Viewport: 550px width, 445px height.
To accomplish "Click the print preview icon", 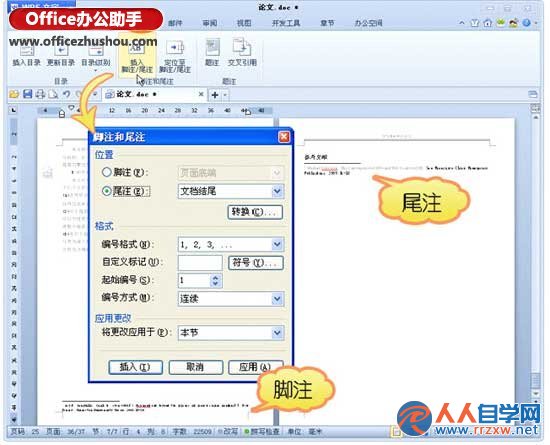I will [53, 94].
